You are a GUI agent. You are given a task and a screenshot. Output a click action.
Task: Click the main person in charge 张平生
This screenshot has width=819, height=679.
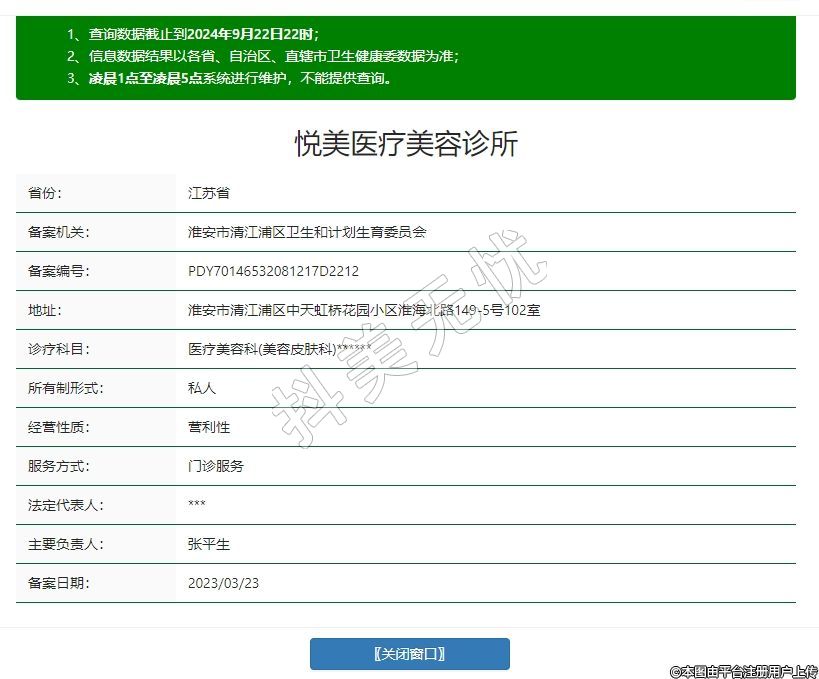(x=209, y=544)
